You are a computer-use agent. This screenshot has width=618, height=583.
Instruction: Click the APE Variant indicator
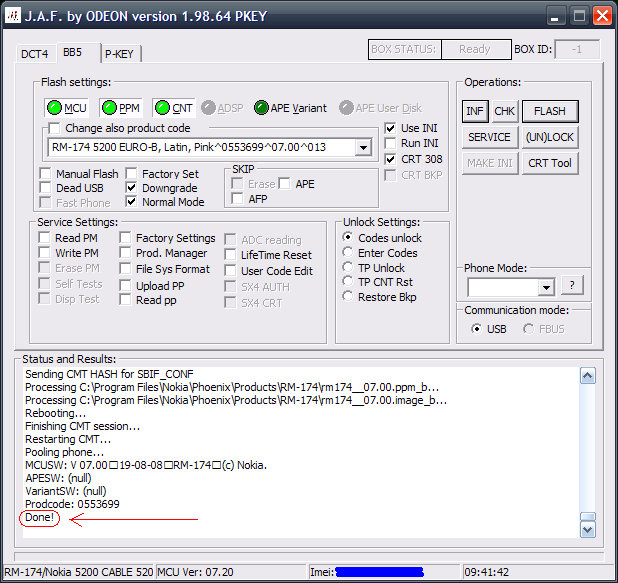tap(291, 108)
